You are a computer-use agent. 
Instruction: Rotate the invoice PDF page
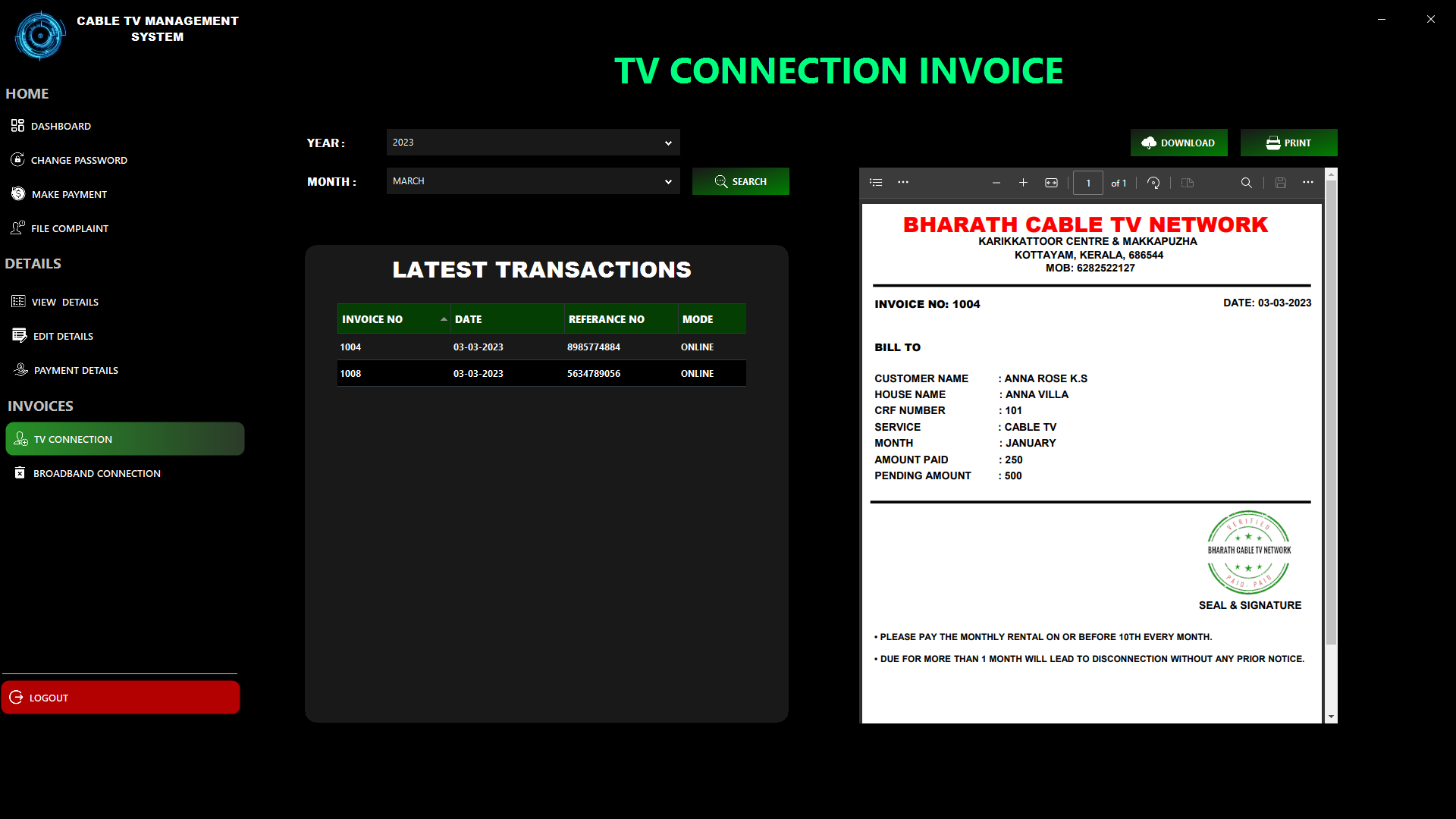tap(1153, 183)
